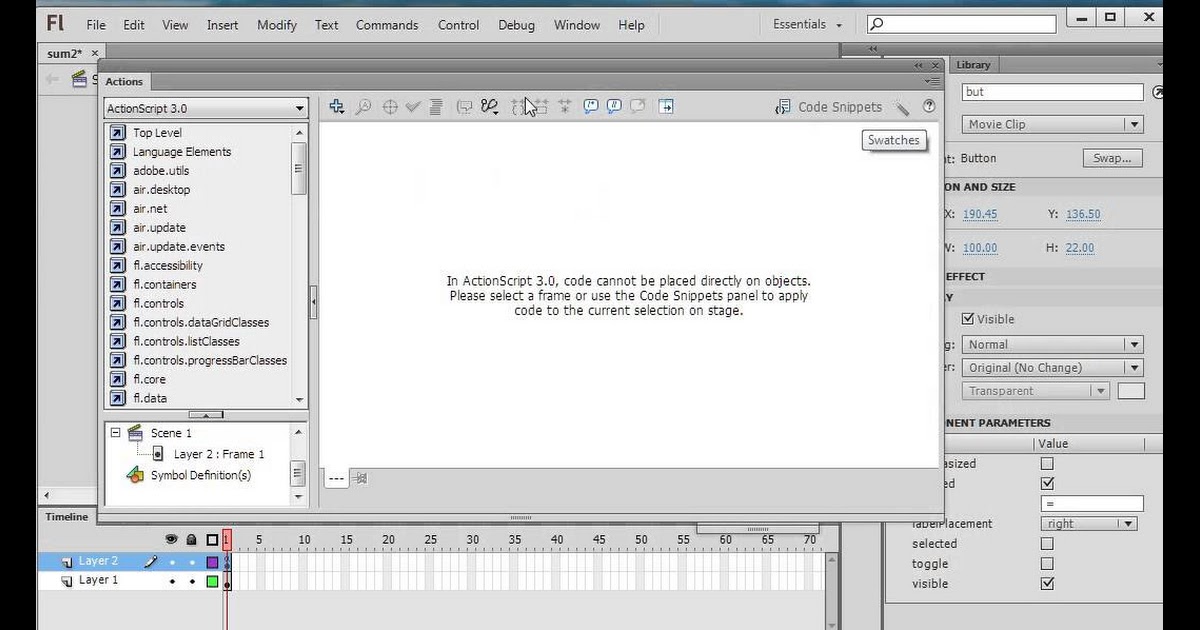Check the emphasized parameter checkbox
The height and width of the screenshot is (630, 1200).
pyautogui.click(x=1047, y=464)
